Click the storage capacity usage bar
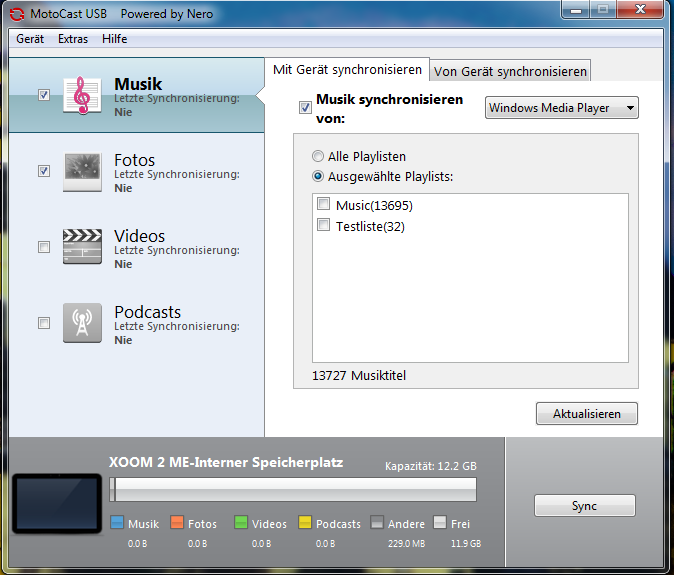Viewport: 674px width, 575px height. coord(293,489)
